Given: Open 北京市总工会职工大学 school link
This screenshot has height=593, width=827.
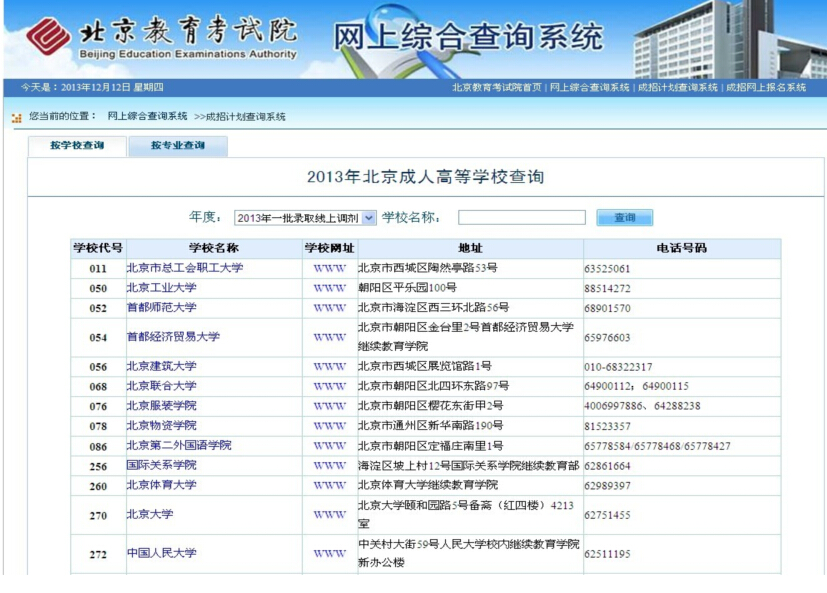Looking at the screenshot, I should tap(184, 268).
